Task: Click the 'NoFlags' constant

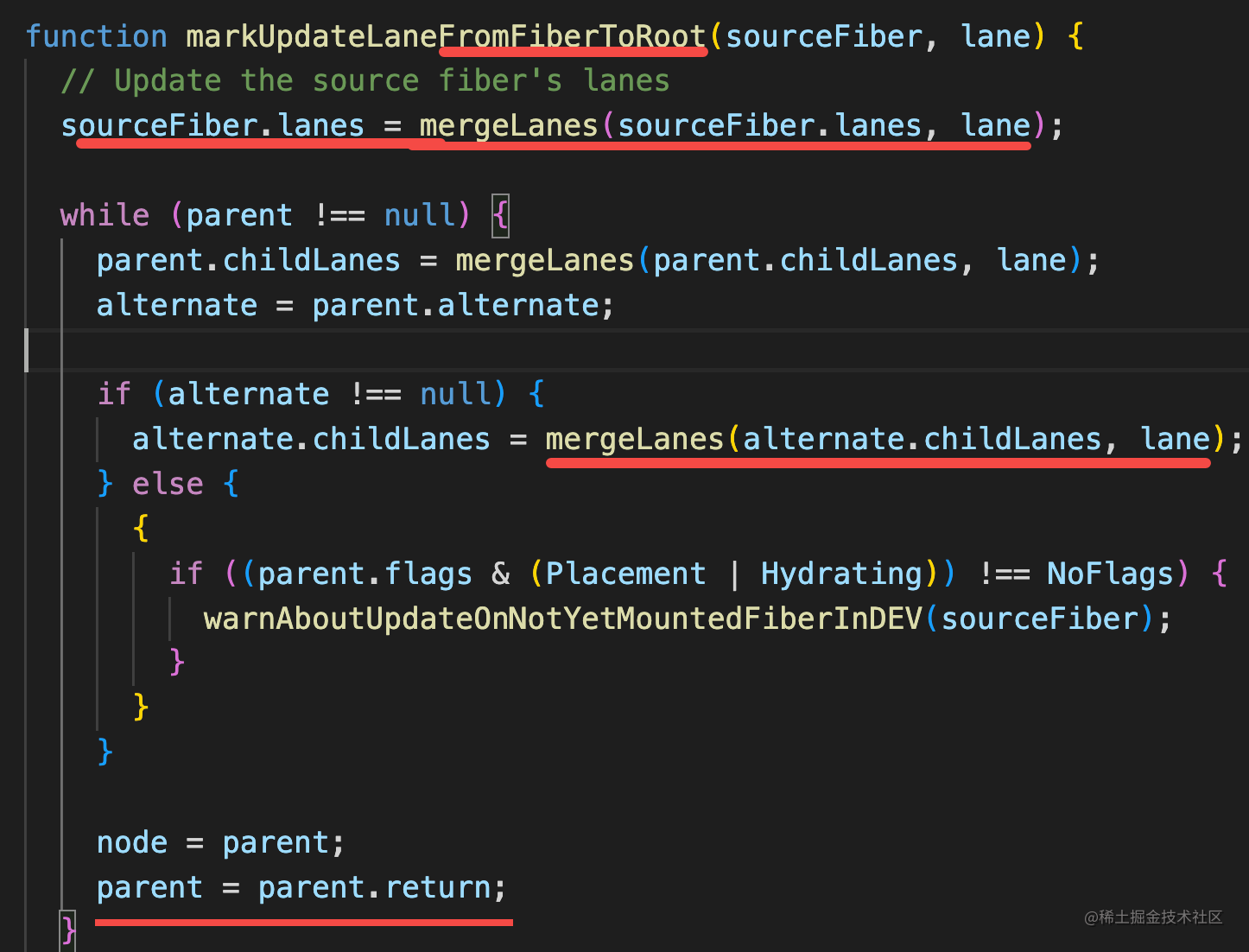Action: tap(1110, 574)
